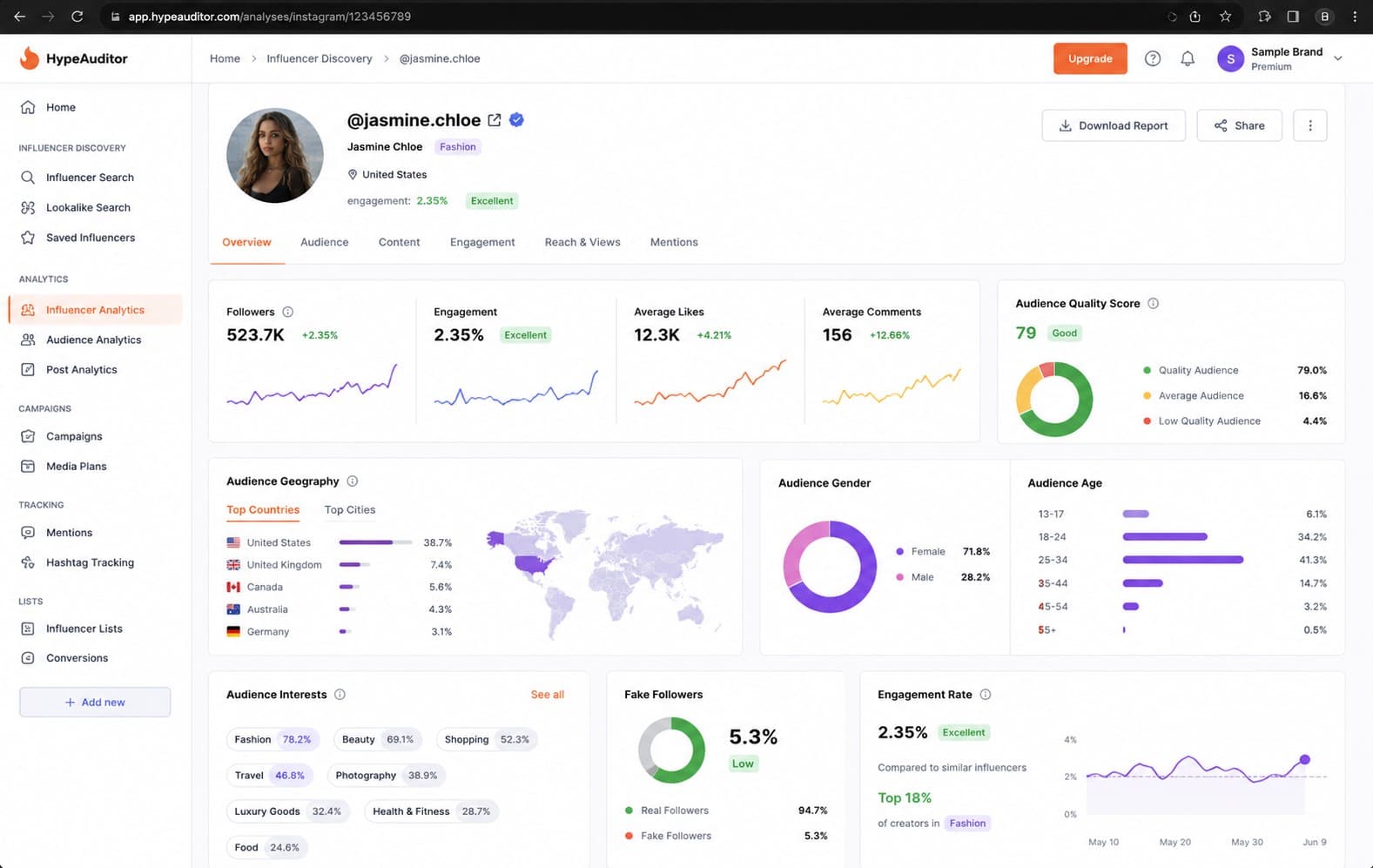
Task: Click the Share button
Action: click(1240, 125)
